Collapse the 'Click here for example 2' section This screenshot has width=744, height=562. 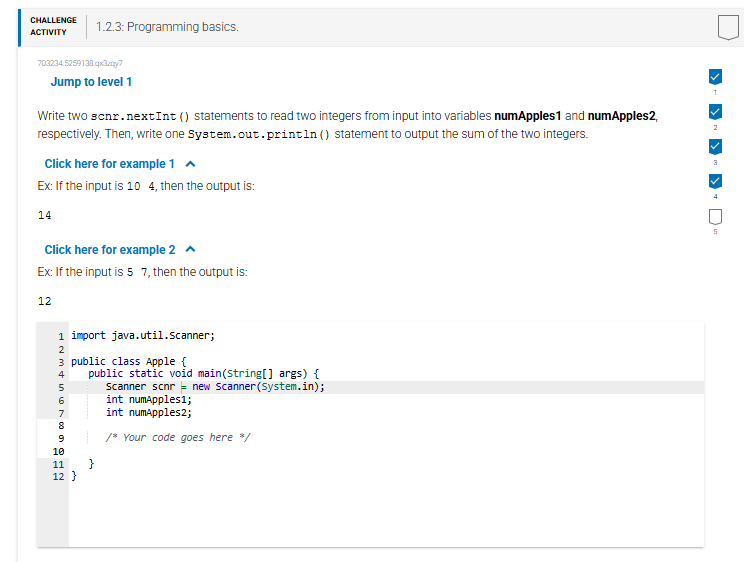coord(110,250)
